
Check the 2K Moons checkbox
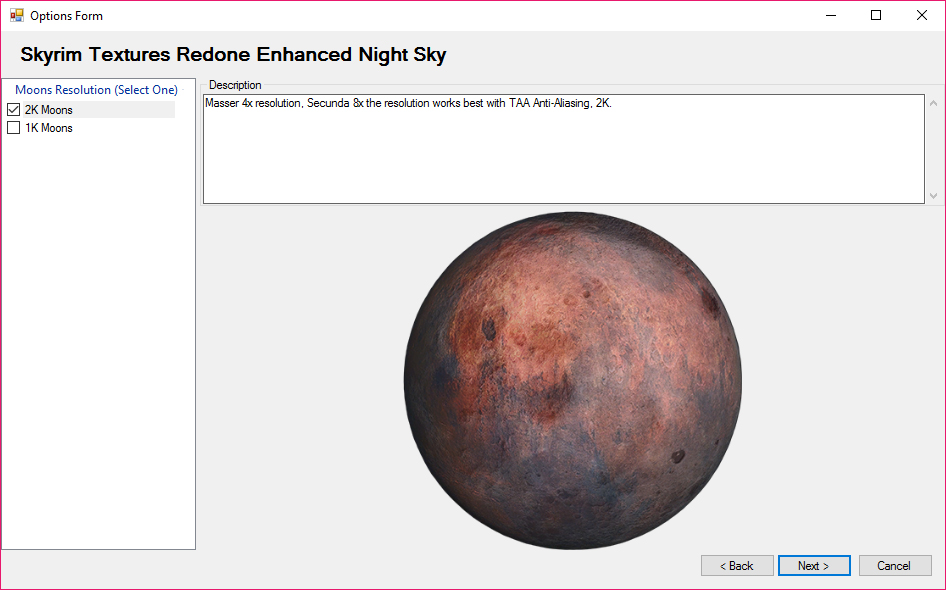14,110
